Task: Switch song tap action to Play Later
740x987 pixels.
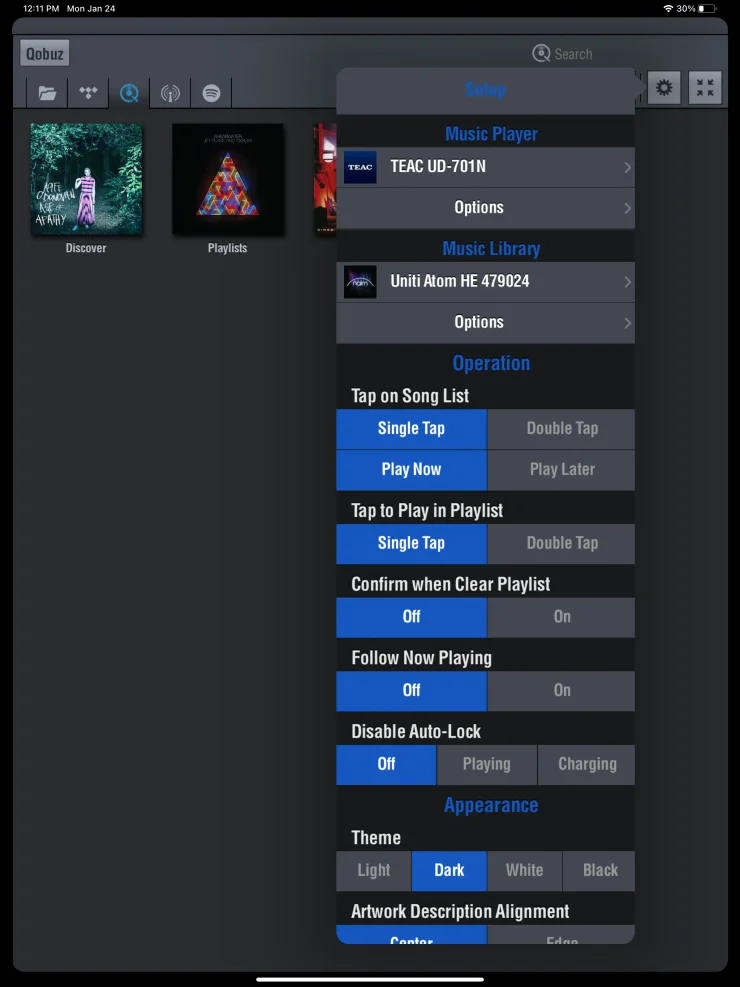Action: 561,470
